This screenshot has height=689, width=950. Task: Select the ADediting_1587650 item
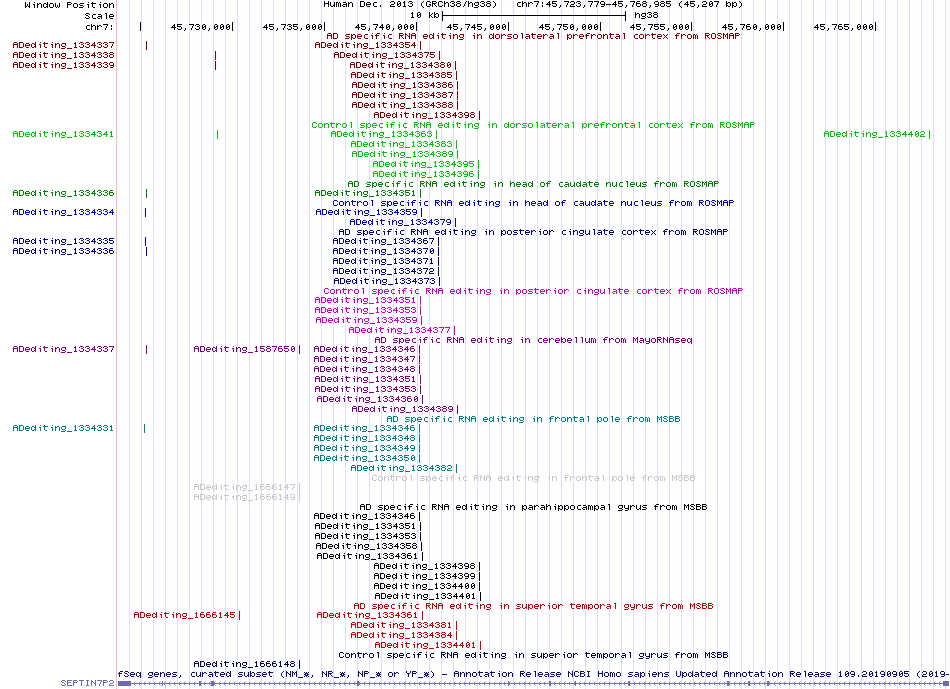[245, 350]
